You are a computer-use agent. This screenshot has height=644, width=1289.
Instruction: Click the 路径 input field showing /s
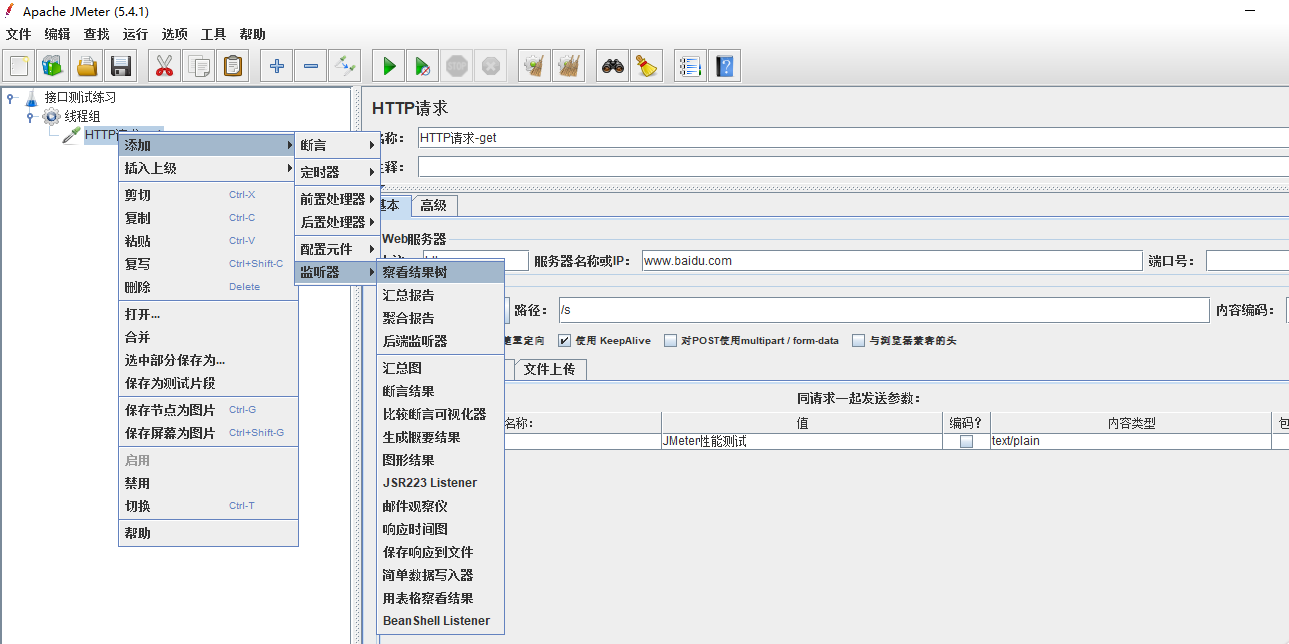coord(884,311)
